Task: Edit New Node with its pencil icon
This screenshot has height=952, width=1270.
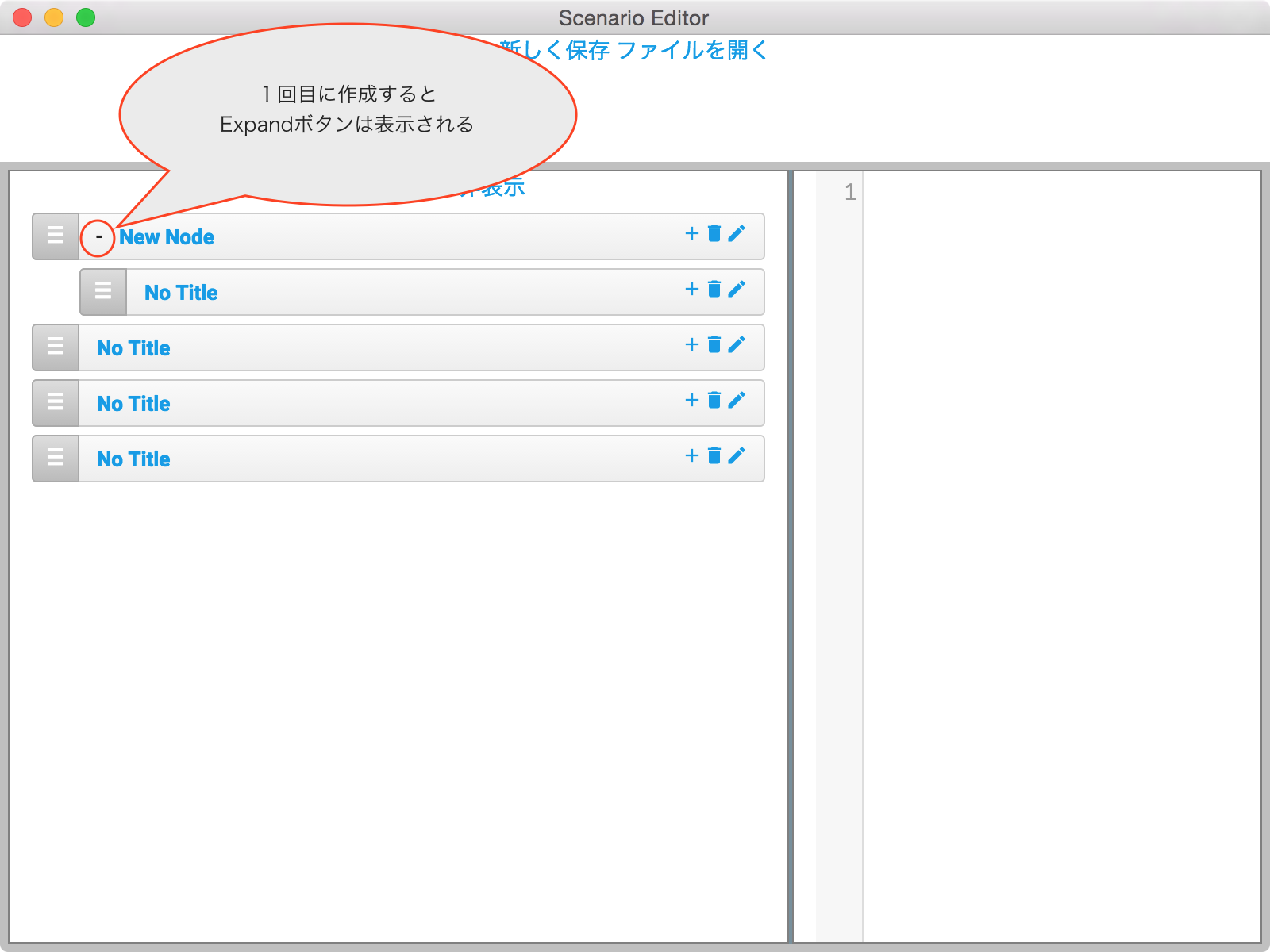Action: (737, 233)
